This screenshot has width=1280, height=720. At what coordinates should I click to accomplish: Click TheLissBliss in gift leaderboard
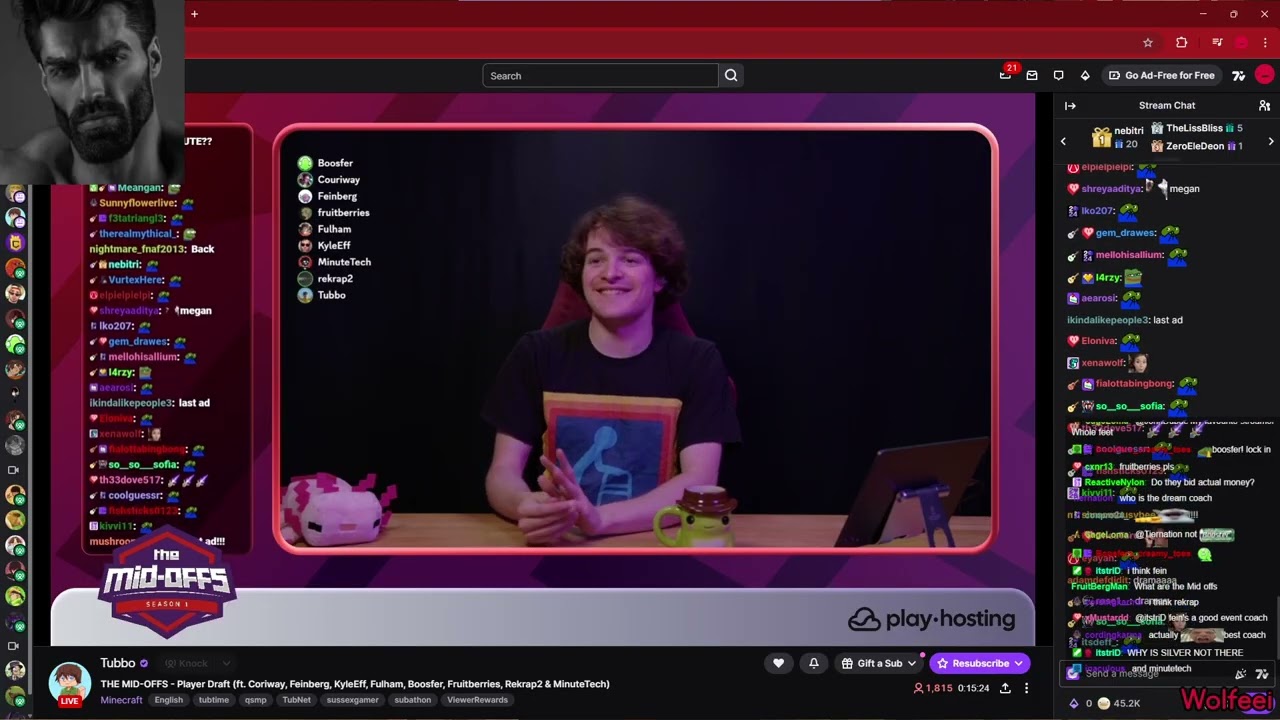pyautogui.click(x=1194, y=128)
